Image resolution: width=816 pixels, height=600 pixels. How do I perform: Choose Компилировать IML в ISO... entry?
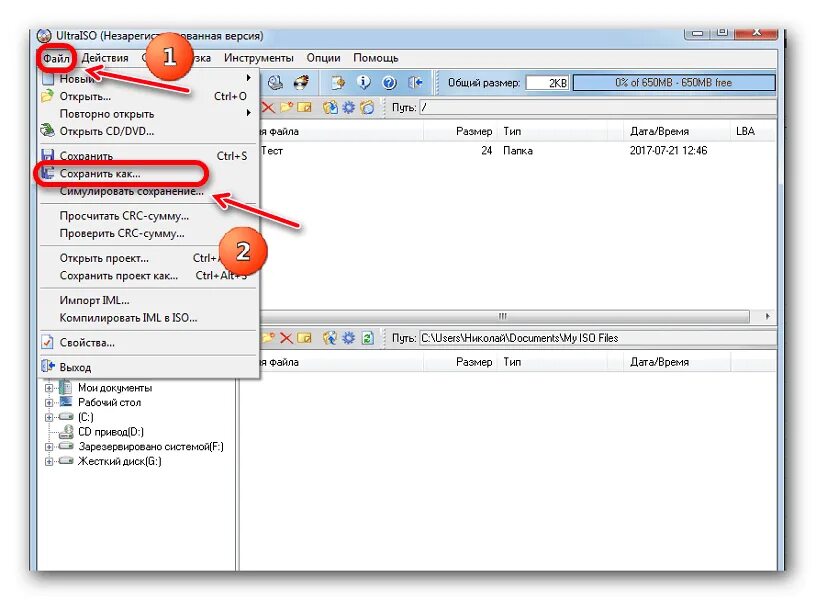click(149, 317)
